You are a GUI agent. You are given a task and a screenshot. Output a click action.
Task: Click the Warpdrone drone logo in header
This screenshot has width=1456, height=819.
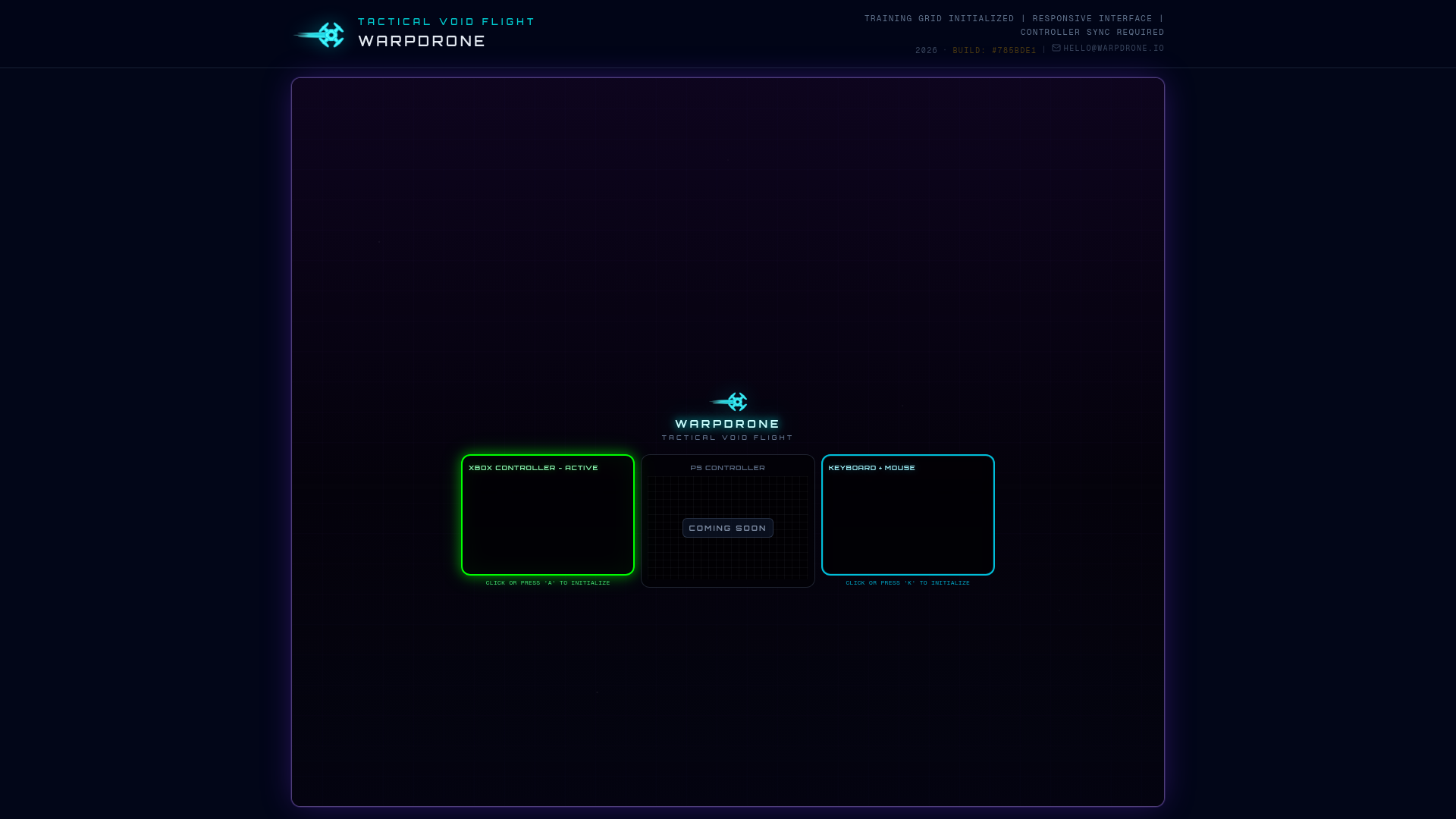(x=319, y=35)
